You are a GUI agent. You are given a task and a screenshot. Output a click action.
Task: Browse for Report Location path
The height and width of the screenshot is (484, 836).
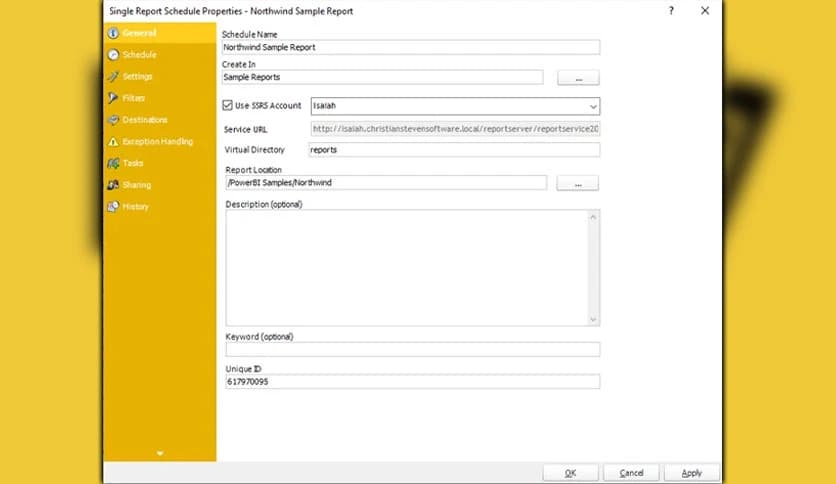(577, 183)
